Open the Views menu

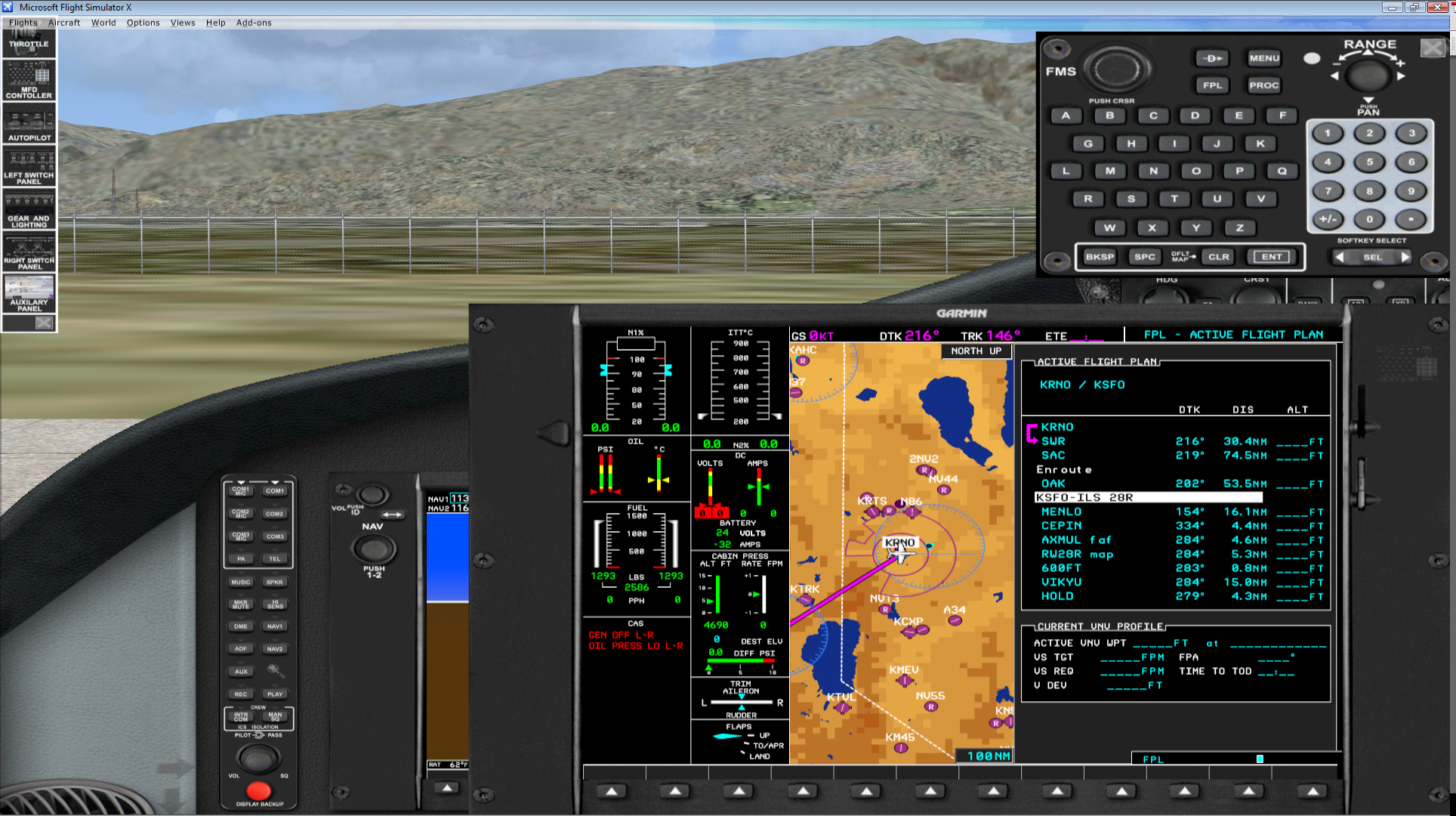click(183, 23)
